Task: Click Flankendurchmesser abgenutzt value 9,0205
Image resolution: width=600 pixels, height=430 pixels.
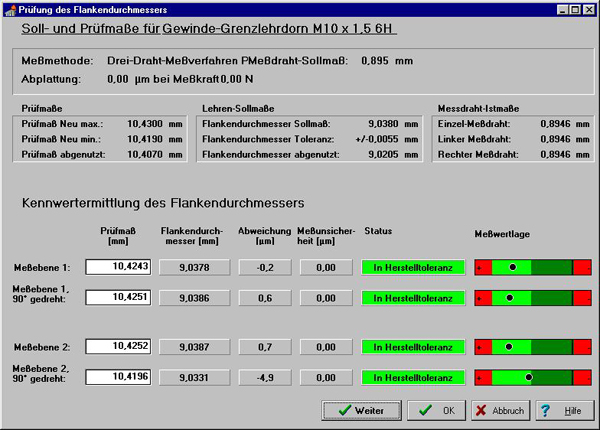Action: (383, 155)
